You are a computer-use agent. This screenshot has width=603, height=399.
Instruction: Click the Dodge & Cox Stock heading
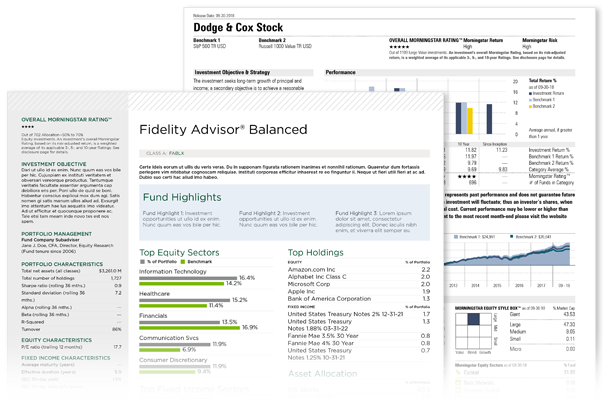(238, 27)
